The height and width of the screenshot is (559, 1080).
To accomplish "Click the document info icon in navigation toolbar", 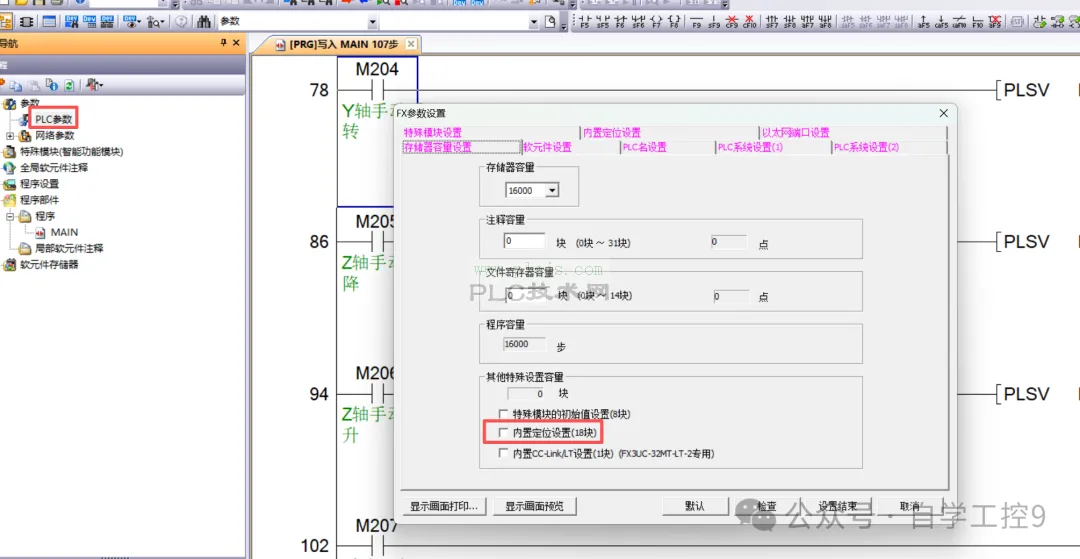I will point(52,85).
